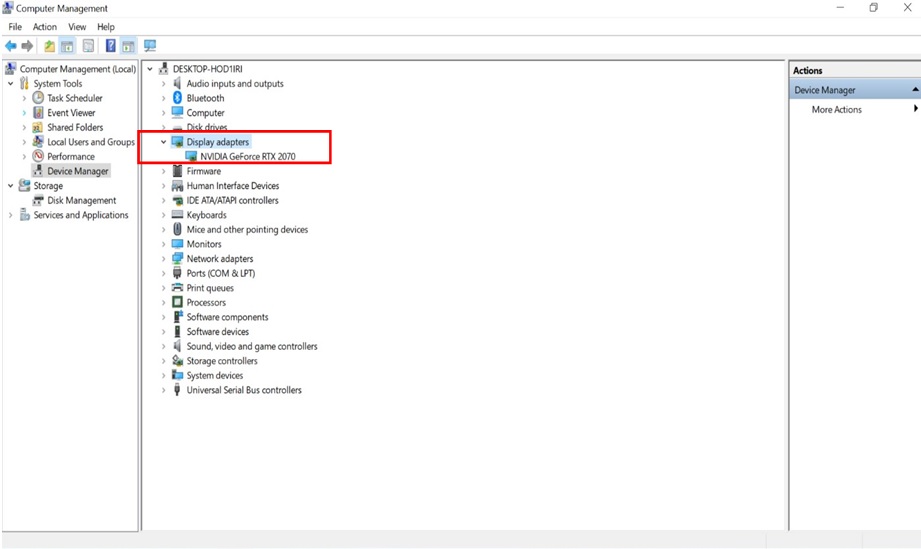Collapse the Display adapters node

click(164, 142)
